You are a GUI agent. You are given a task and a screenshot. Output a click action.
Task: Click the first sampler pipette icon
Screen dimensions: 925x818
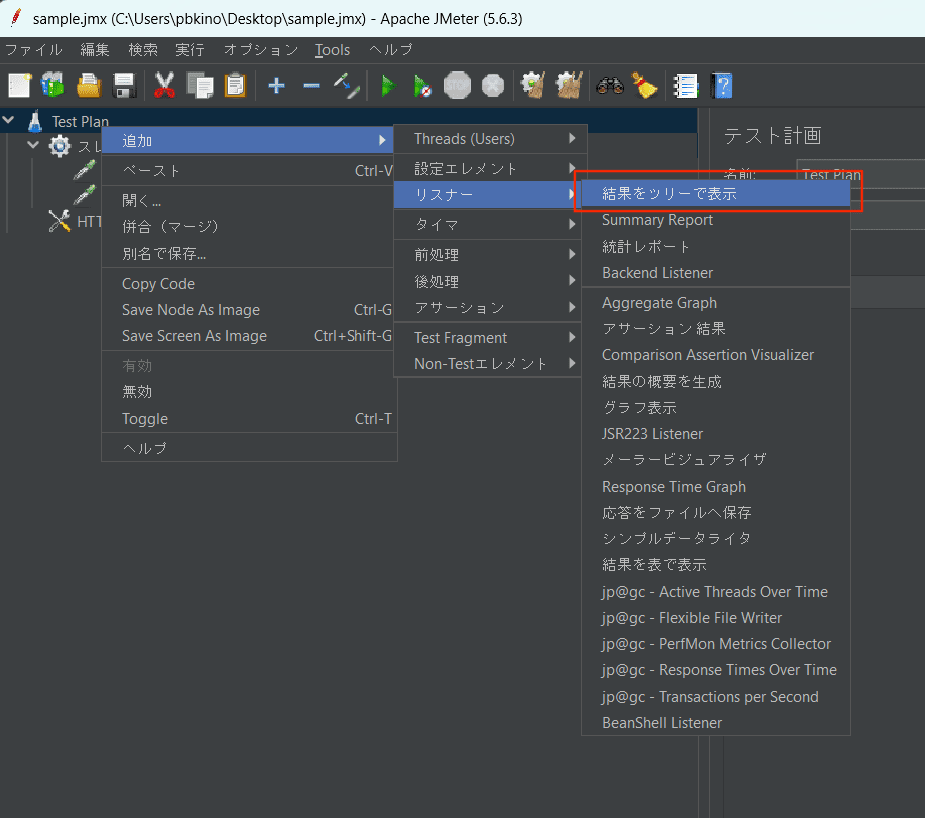[84, 170]
